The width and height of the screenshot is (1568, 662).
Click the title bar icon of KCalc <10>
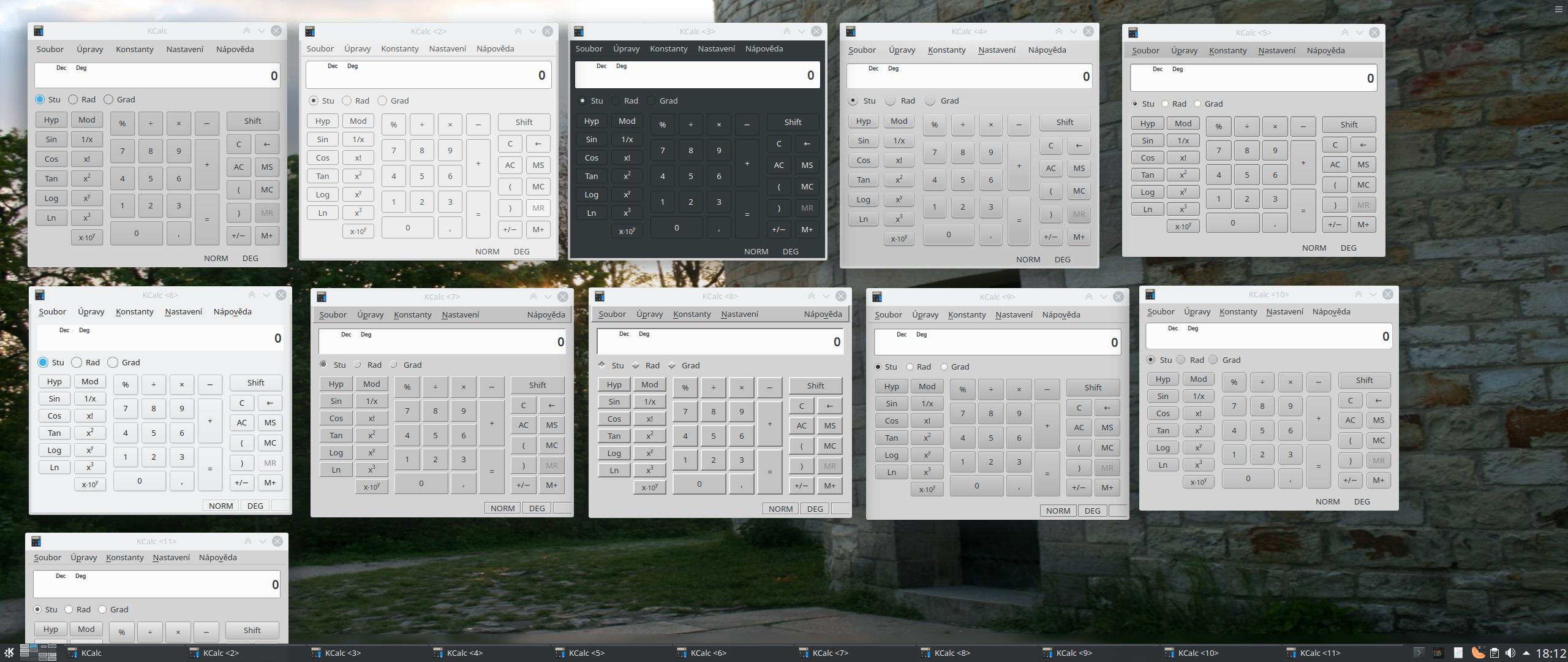point(1150,294)
